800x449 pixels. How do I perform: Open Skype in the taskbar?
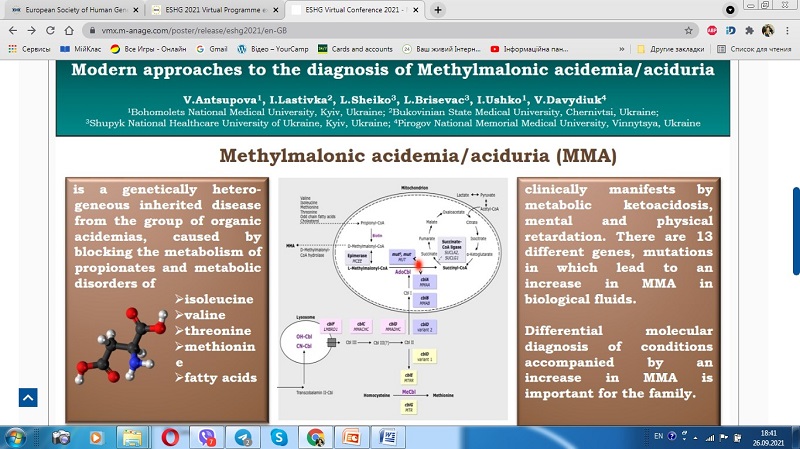[279, 437]
